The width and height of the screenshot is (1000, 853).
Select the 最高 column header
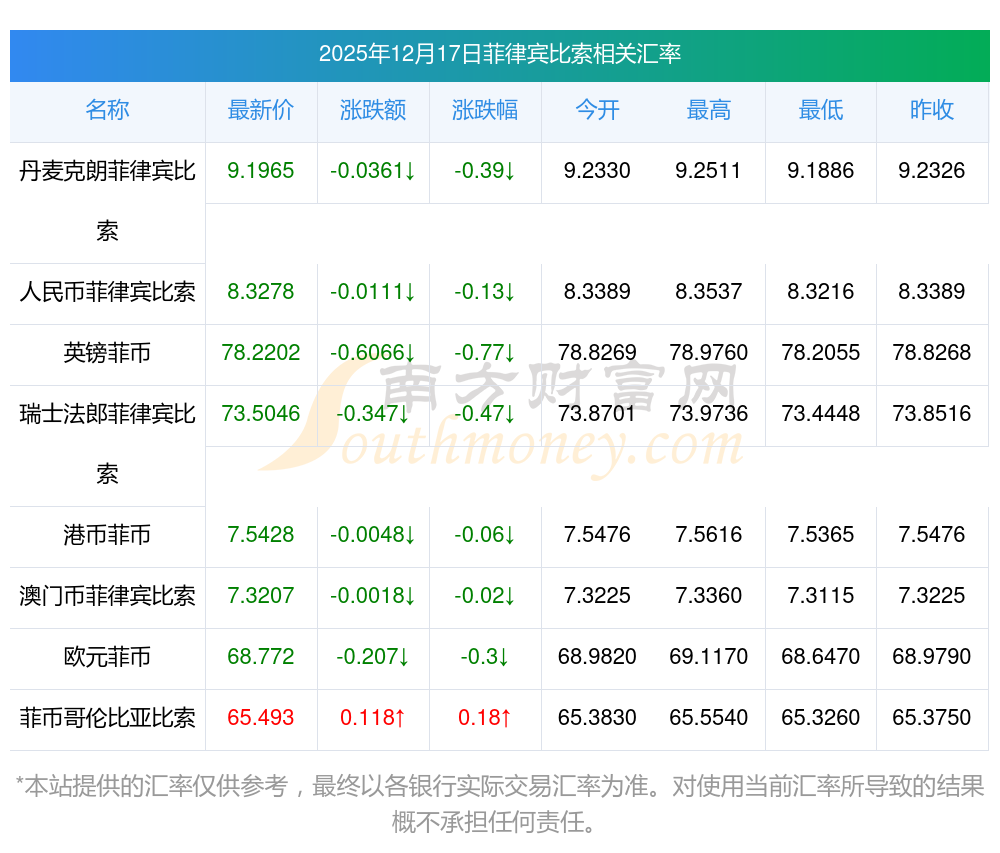(x=709, y=110)
